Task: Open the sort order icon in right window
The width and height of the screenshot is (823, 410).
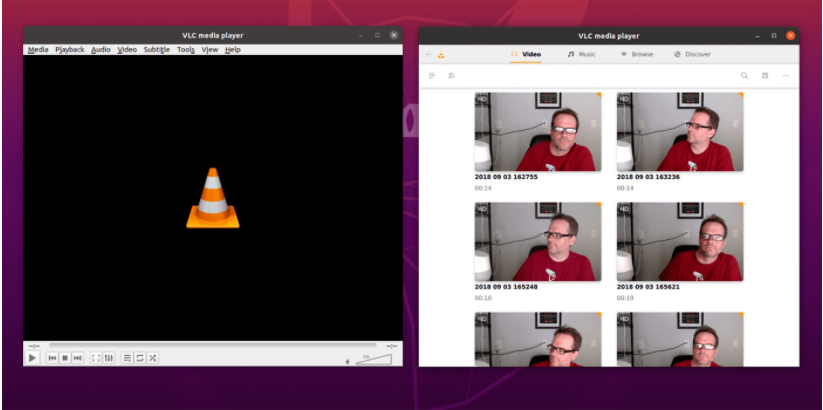Action: (x=451, y=76)
